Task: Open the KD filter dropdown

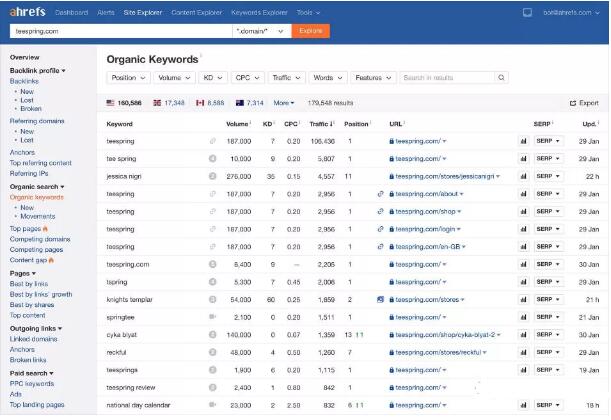Action: (x=213, y=78)
